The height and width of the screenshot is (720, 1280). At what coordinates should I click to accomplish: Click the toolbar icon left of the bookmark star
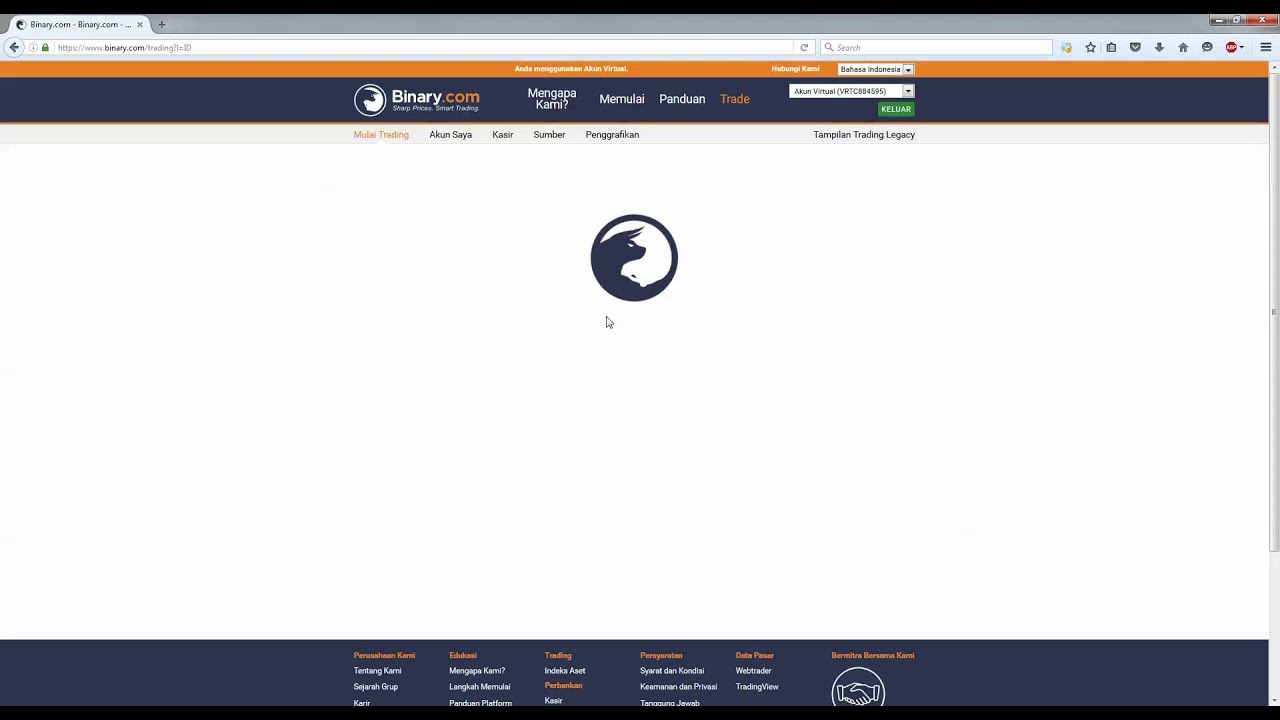pyautogui.click(x=1066, y=47)
